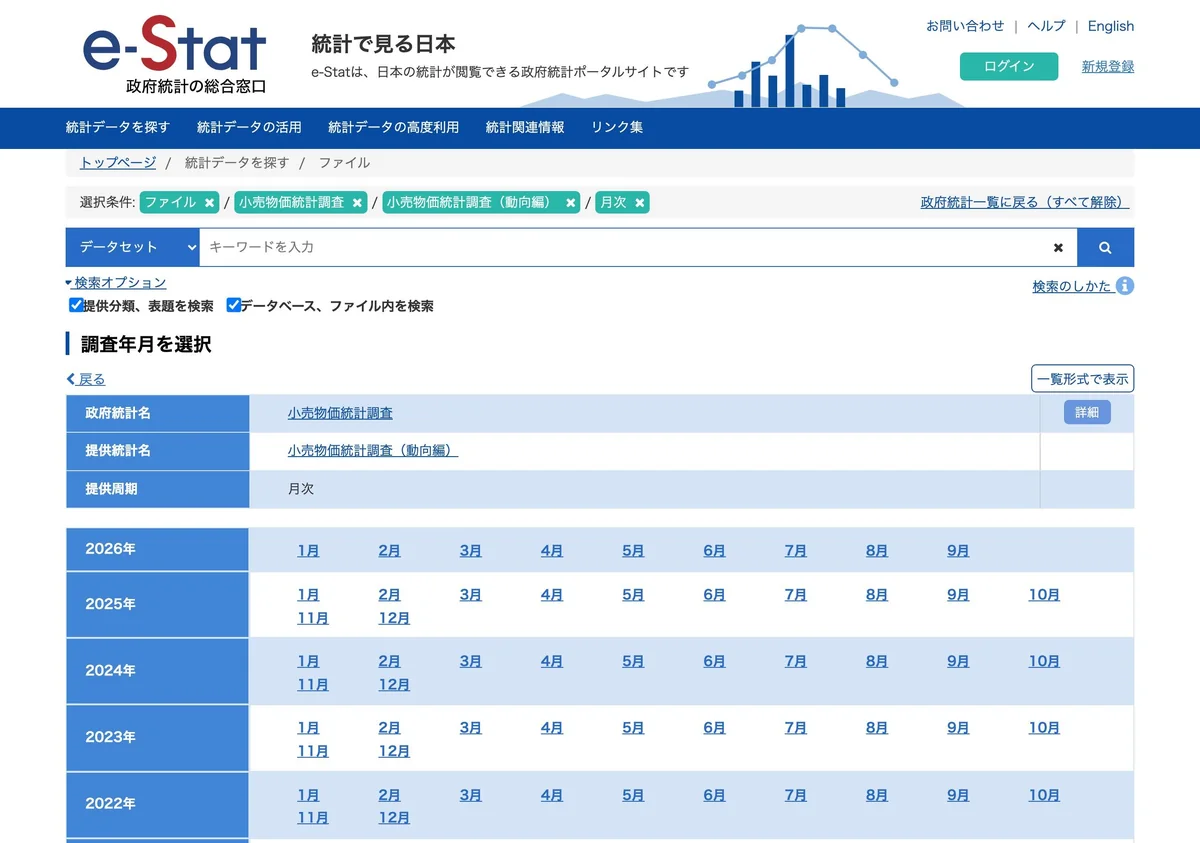Collapse the 検索オプション section
The image size is (1200, 843).
click(x=116, y=283)
